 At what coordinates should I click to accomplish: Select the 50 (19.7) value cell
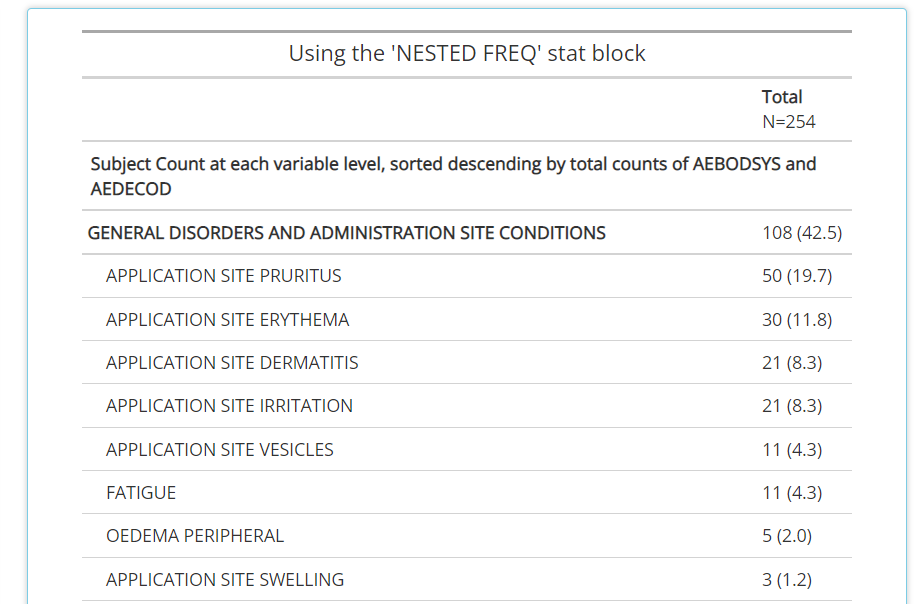797,276
